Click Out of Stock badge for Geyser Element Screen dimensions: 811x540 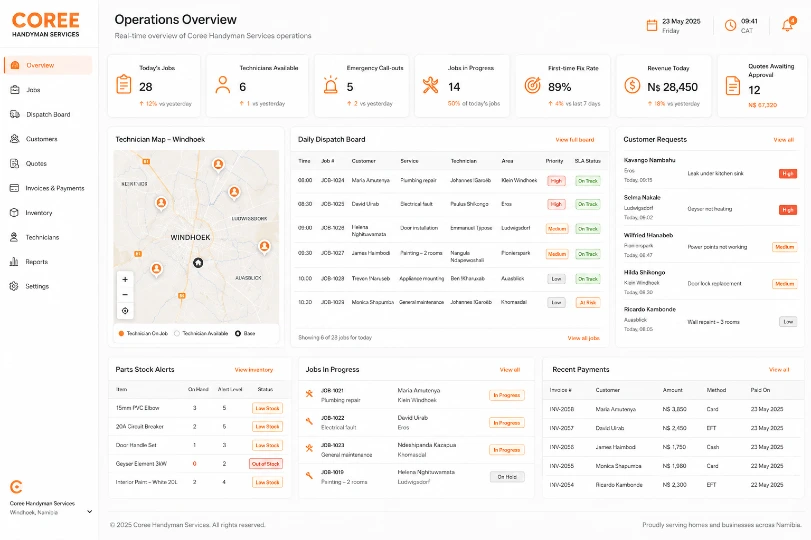(x=266, y=464)
